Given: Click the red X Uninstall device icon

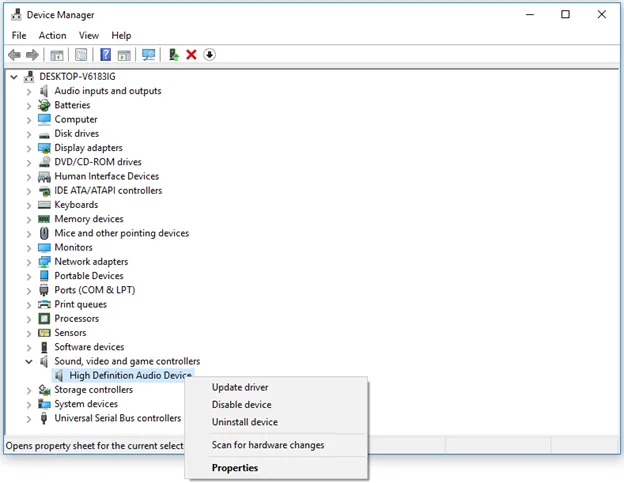Looking at the screenshot, I should [x=191, y=55].
